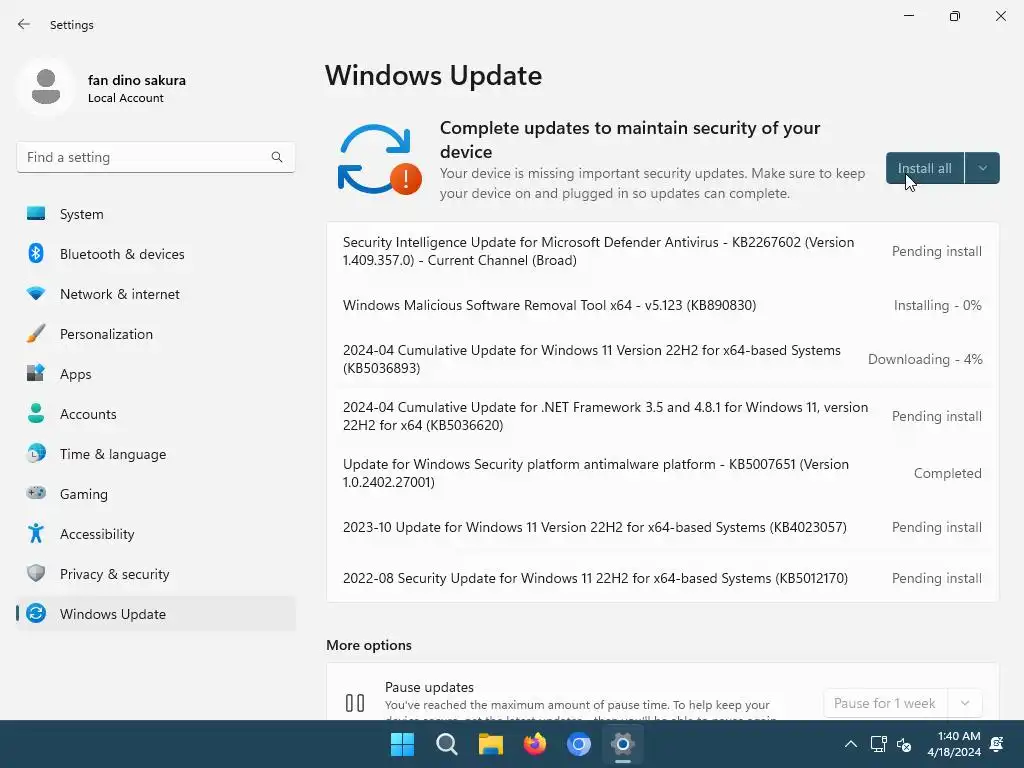
Task: Click the Installing - 0% status
Action: click(937, 305)
